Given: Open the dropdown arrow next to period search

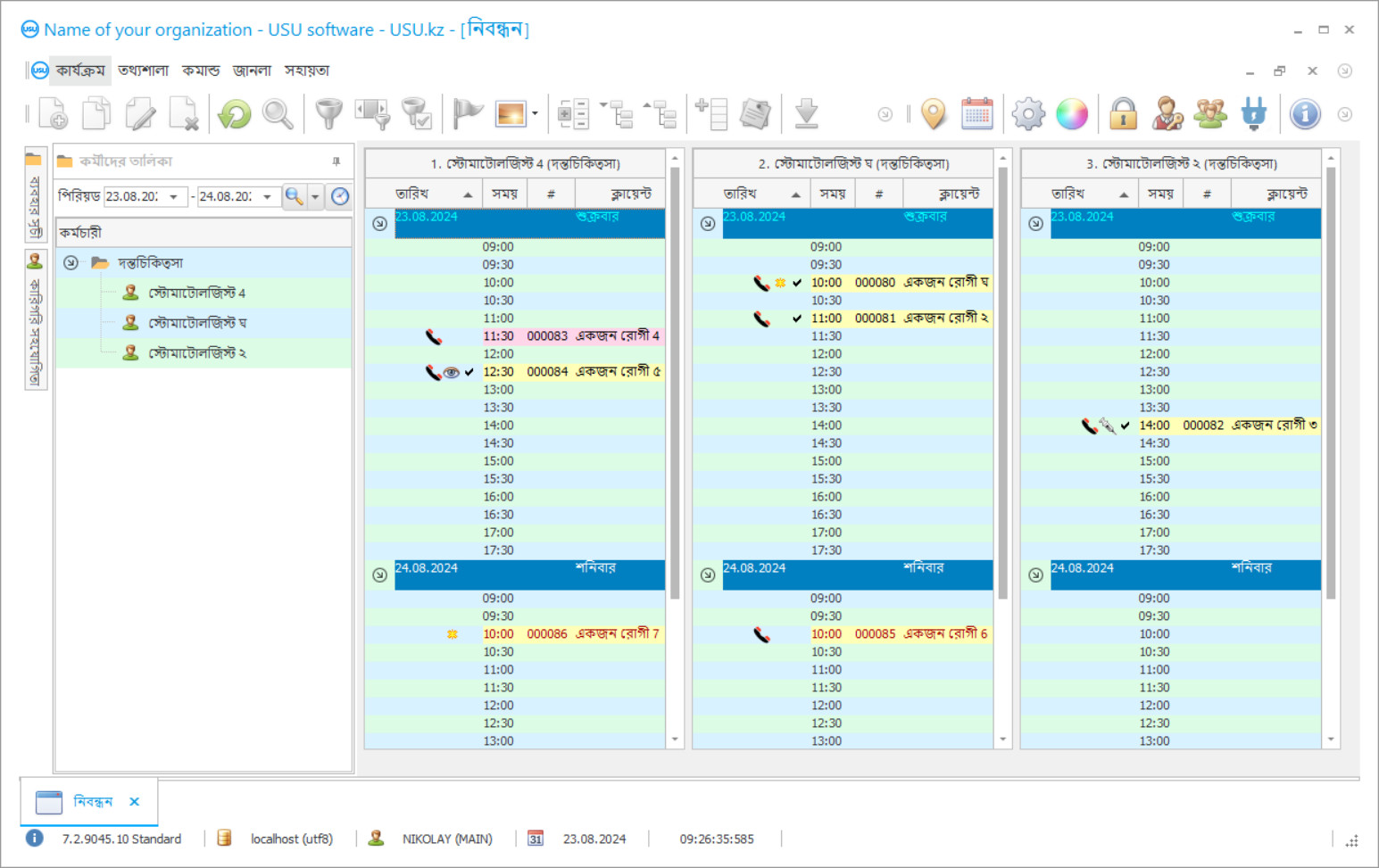Looking at the screenshot, I should tap(315, 197).
